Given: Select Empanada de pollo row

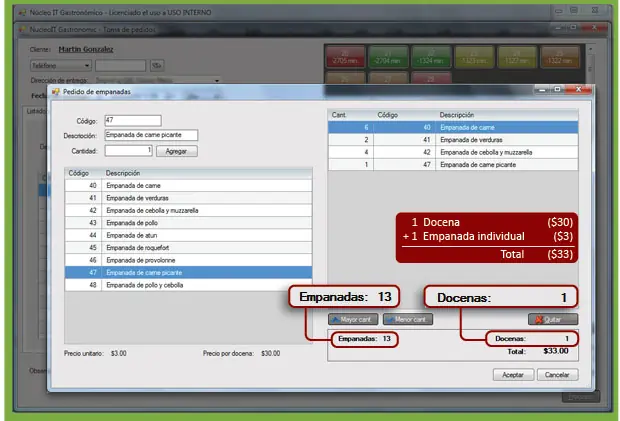Looking at the screenshot, I should pyautogui.click(x=189, y=223).
